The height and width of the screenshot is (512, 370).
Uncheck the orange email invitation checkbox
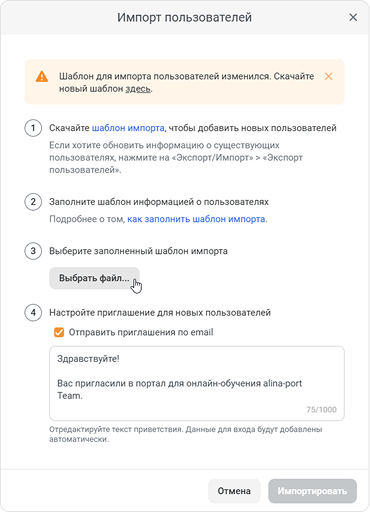tap(59, 332)
